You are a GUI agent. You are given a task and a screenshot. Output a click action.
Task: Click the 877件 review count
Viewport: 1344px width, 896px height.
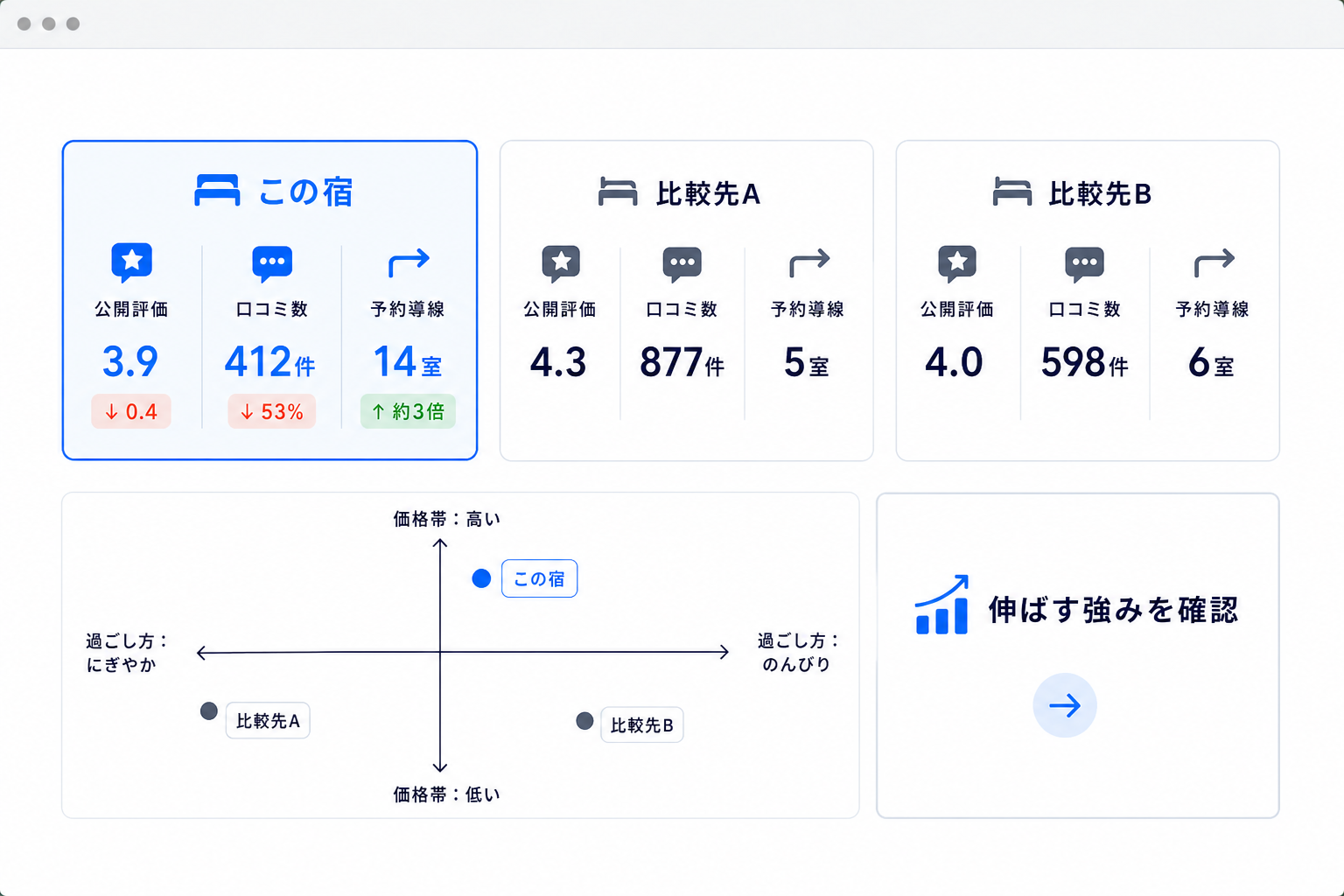[x=682, y=362]
